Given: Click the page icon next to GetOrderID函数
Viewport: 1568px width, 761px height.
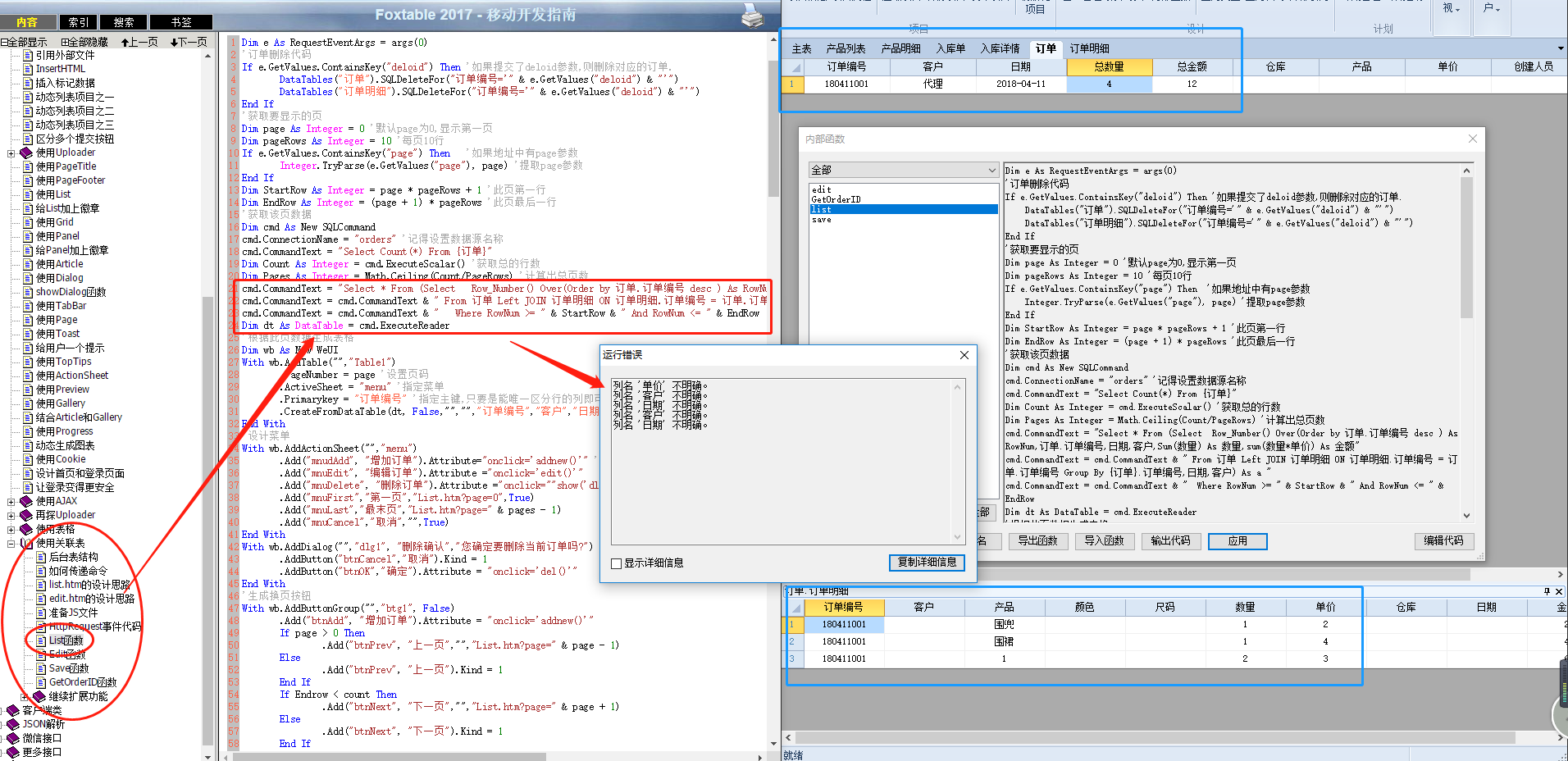Looking at the screenshot, I should (41, 682).
